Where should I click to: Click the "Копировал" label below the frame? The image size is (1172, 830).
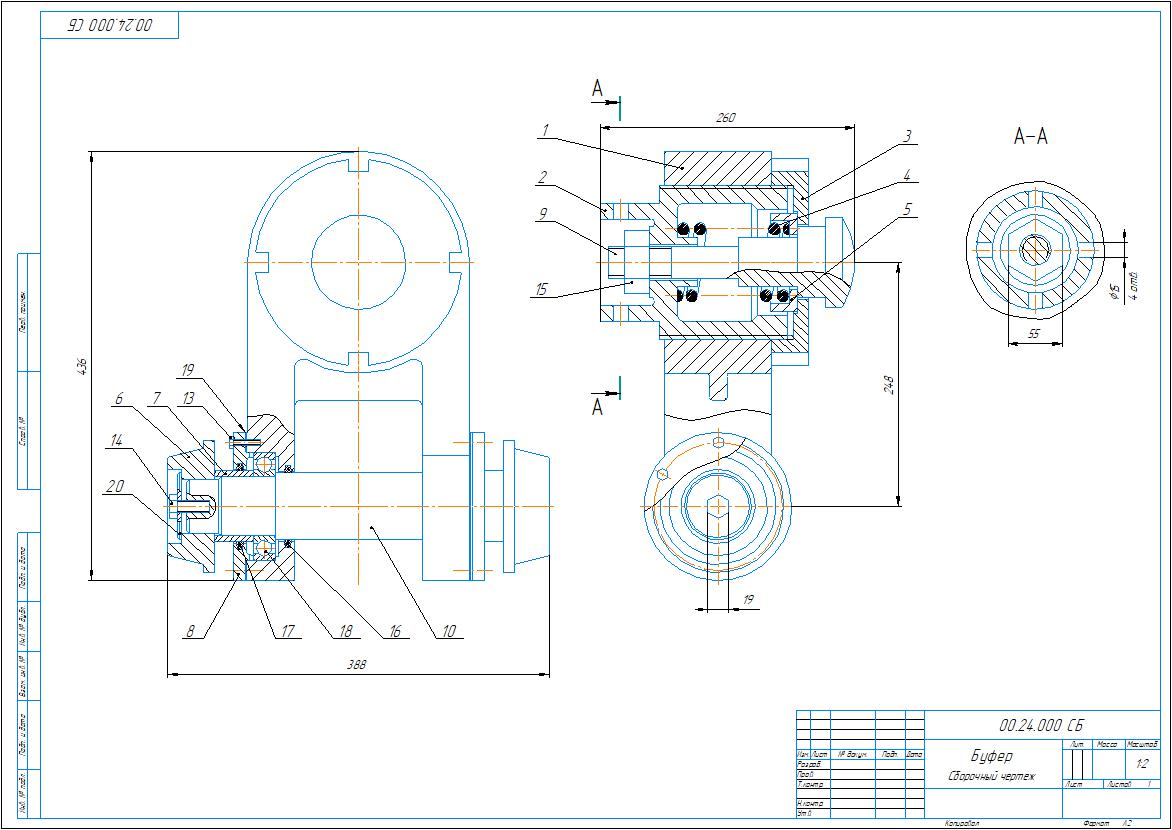[x=962, y=823]
